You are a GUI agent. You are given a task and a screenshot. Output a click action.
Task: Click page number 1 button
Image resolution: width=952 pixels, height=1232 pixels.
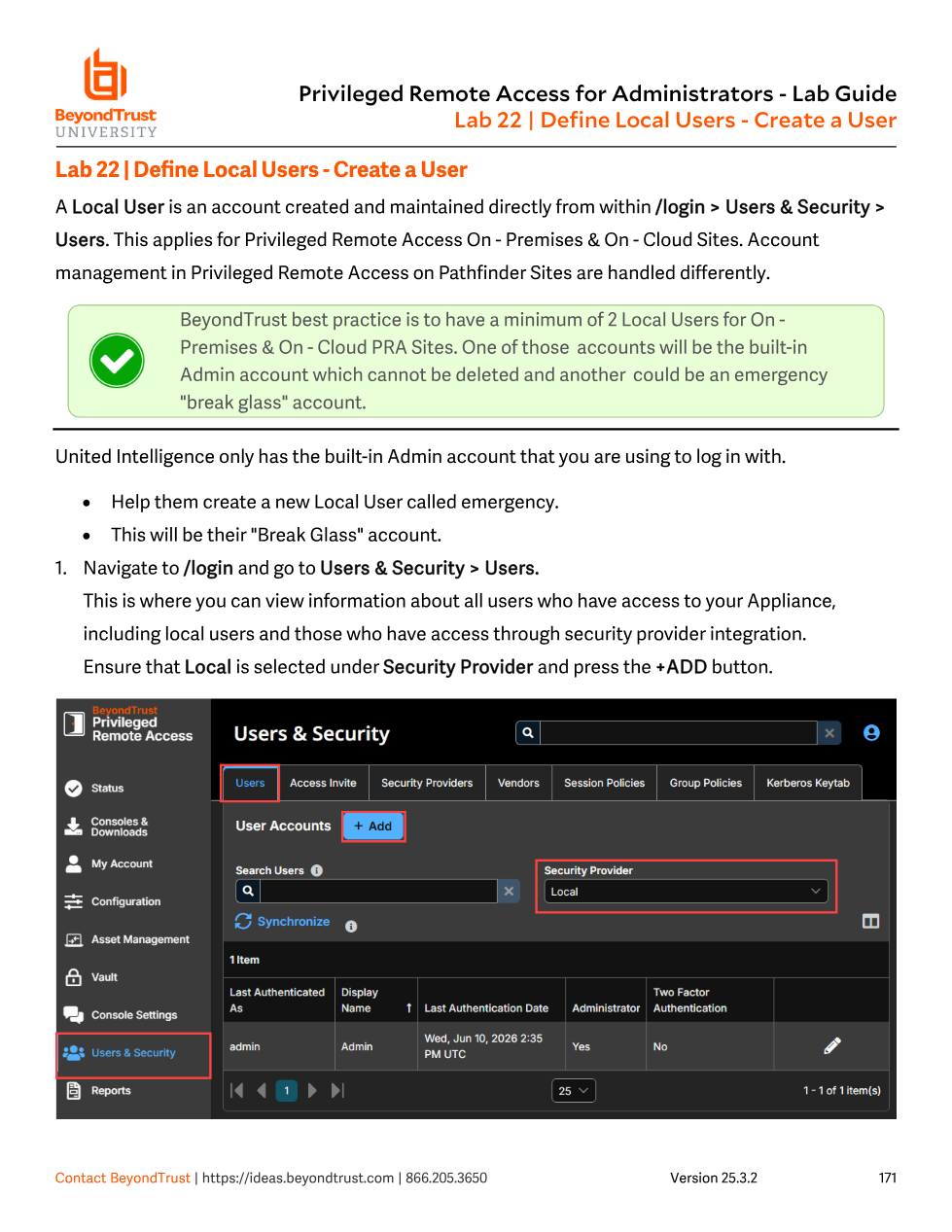[x=287, y=1091]
